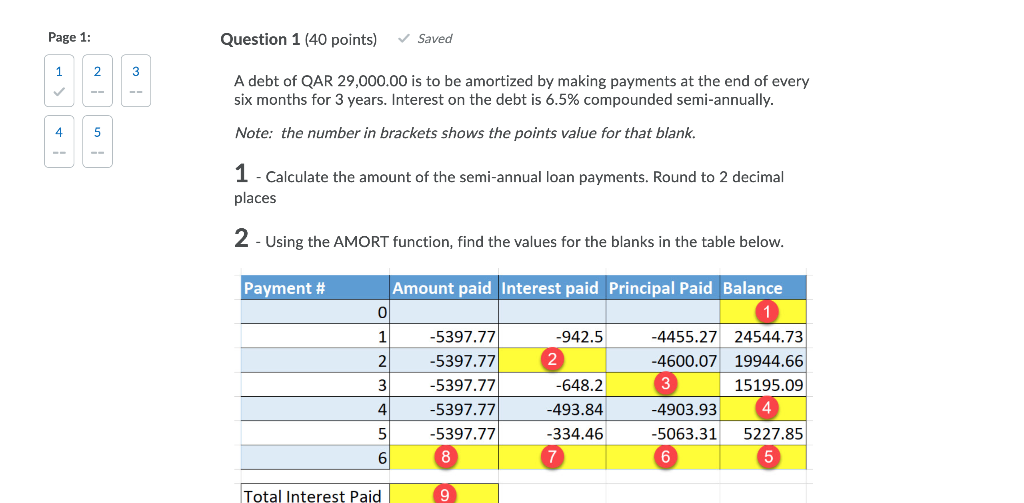The image size is (1024, 503).
Task: Click the Total Interest Paid label
Action: [312, 496]
